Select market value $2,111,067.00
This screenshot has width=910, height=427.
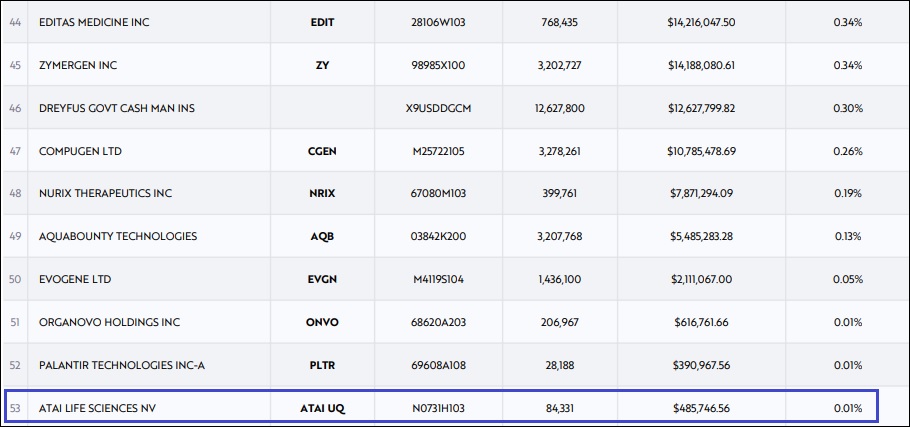(x=701, y=279)
